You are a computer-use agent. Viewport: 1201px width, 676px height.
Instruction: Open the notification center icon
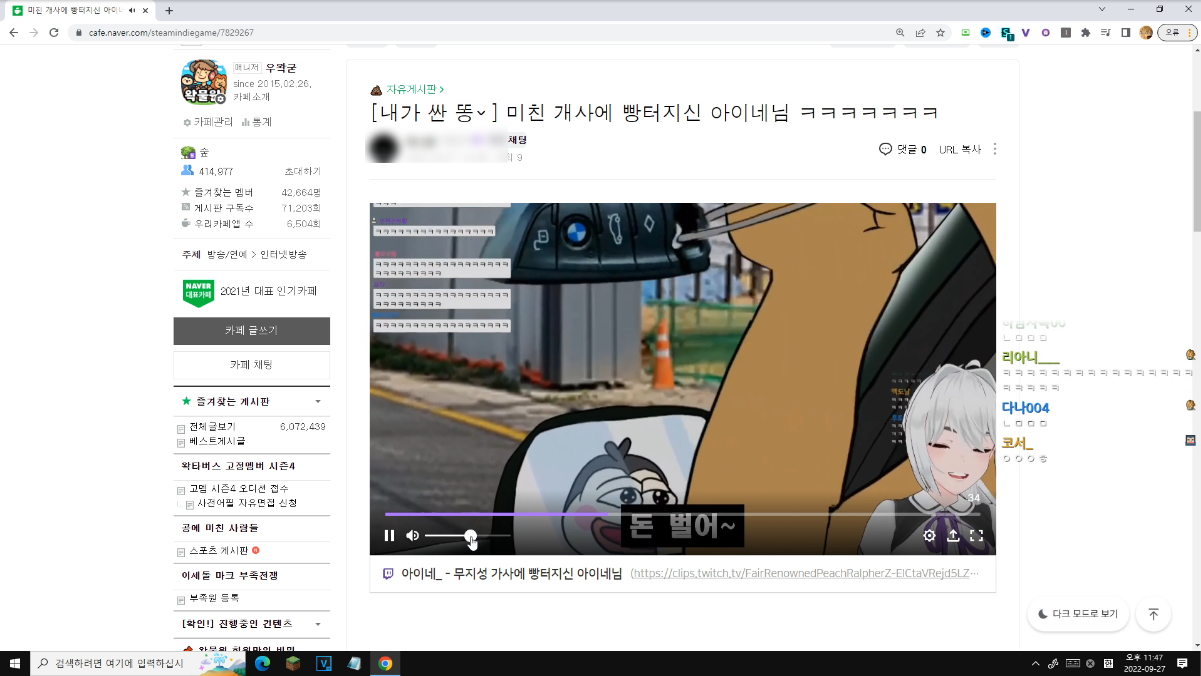click(1183, 663)
